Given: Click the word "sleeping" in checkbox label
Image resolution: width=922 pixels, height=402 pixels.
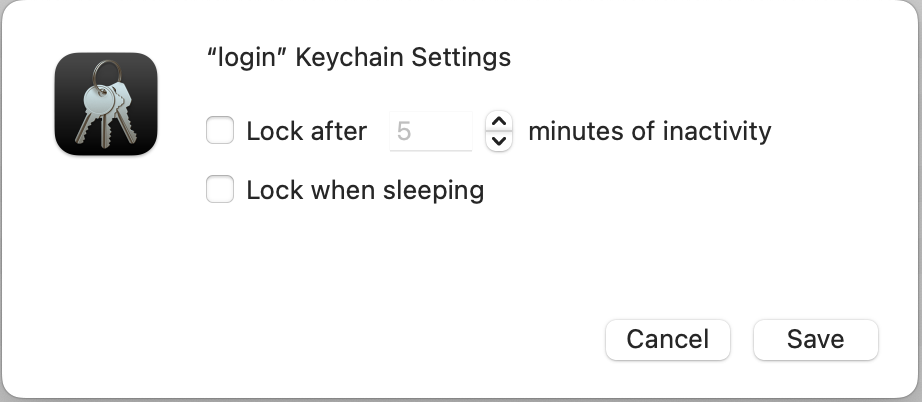Looking at the screenshot, I should point(436,190).
